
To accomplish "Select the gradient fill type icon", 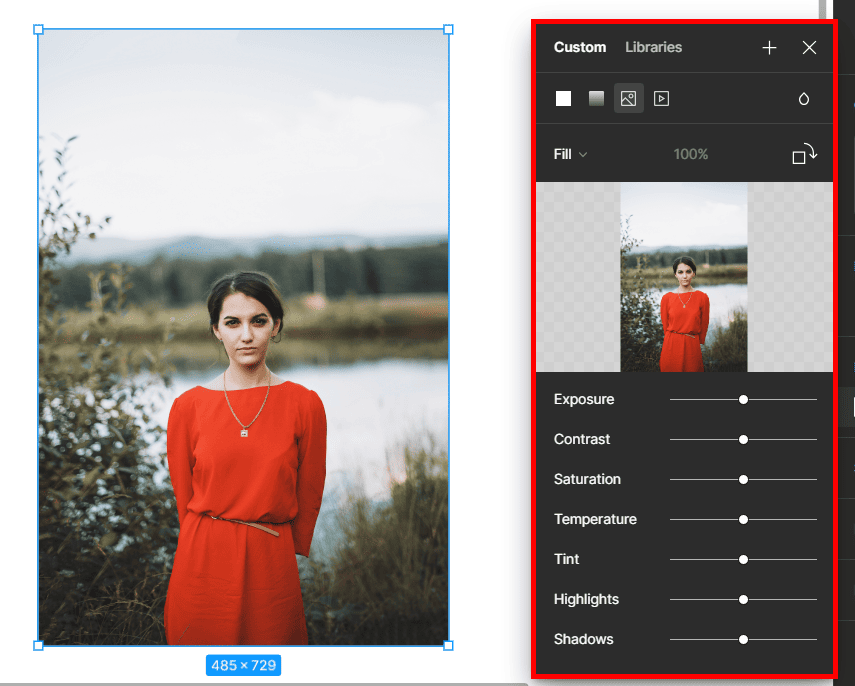I will (x=596, y=98).
